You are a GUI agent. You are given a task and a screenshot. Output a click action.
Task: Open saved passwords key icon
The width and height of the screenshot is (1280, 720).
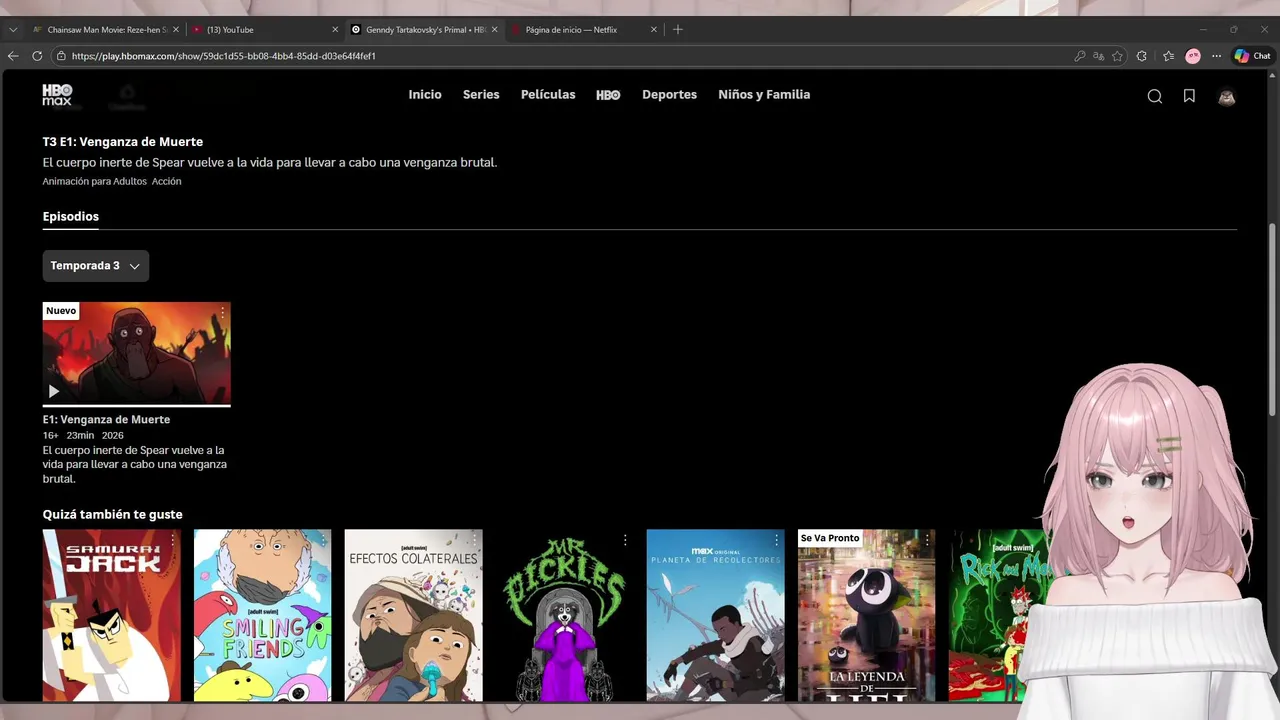[1080, 56]
